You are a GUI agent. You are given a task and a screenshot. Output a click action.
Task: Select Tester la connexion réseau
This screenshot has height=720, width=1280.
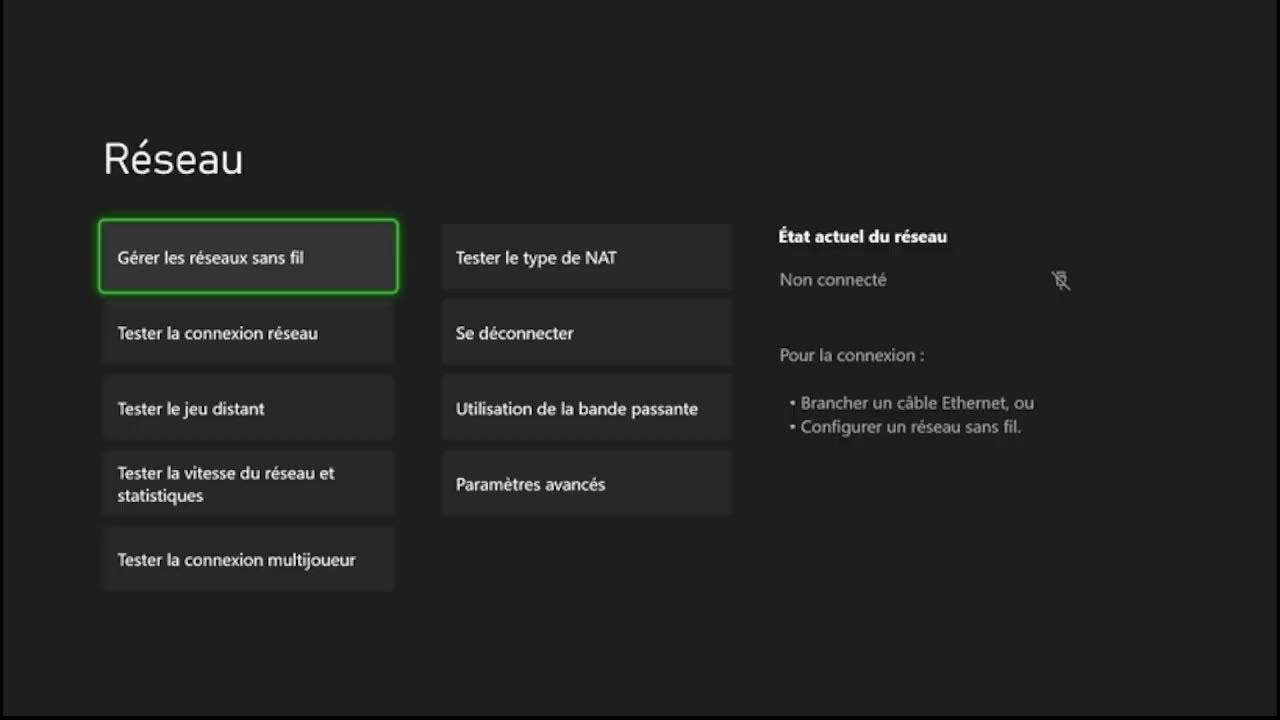tap(248, 333)
